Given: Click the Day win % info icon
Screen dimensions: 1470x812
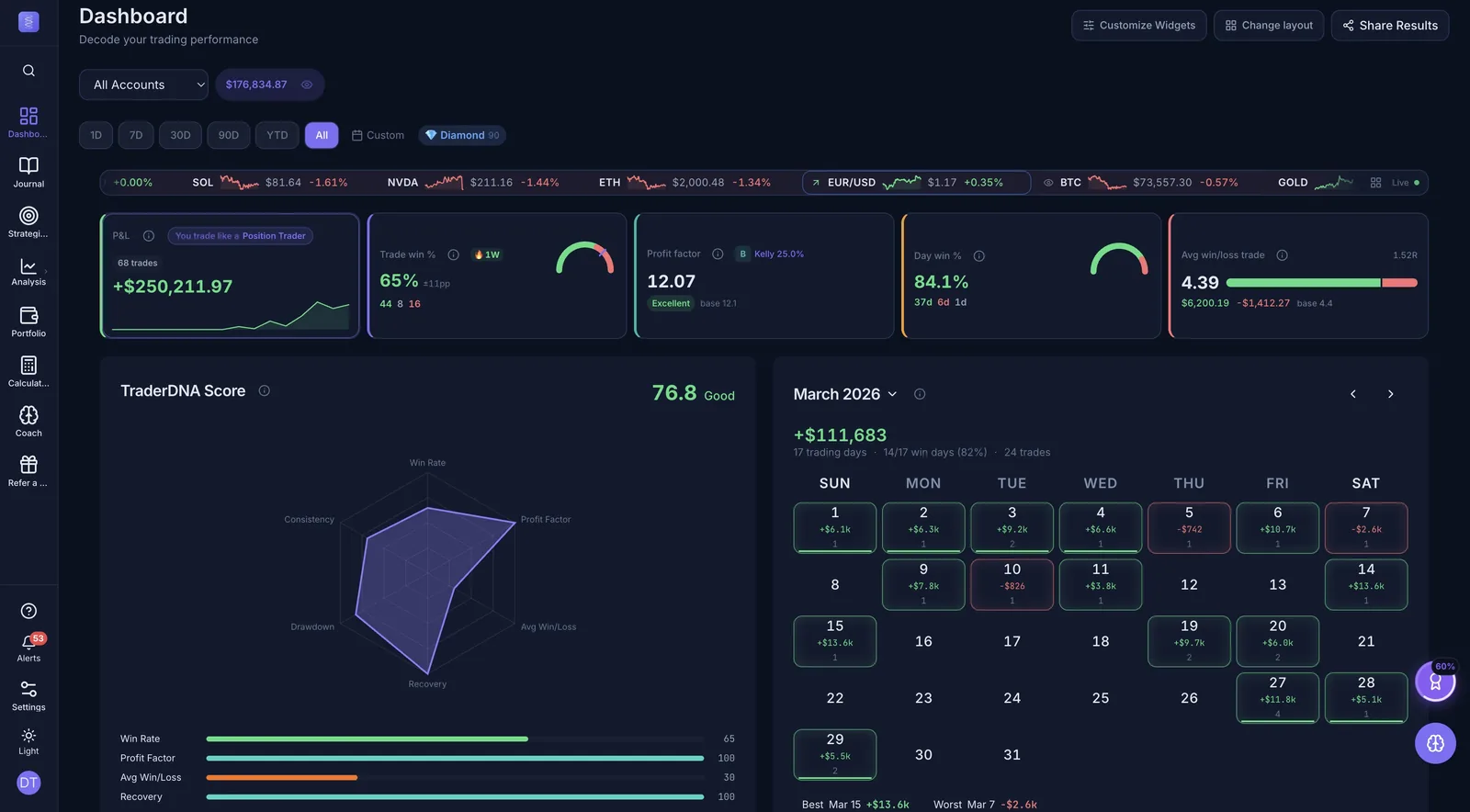Looking at the screenshot, I should coord(979,256).
